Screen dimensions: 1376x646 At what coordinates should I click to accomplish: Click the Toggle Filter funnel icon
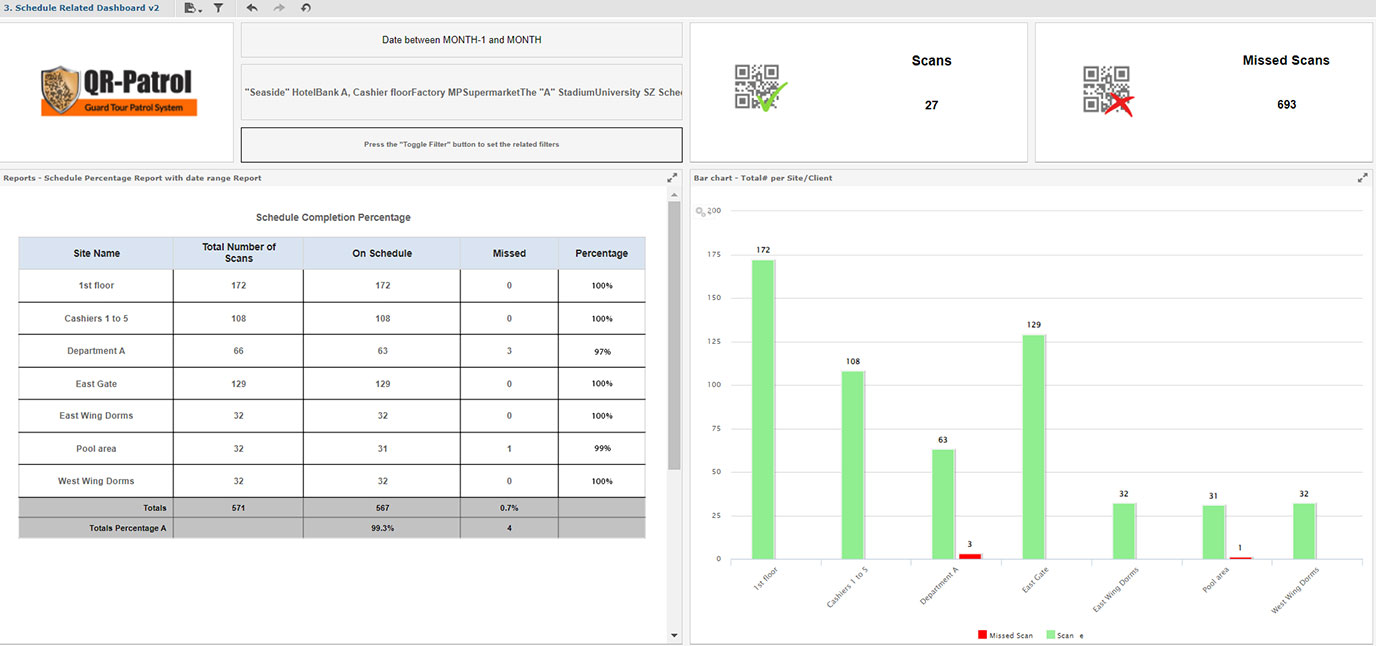coord(218,8)
